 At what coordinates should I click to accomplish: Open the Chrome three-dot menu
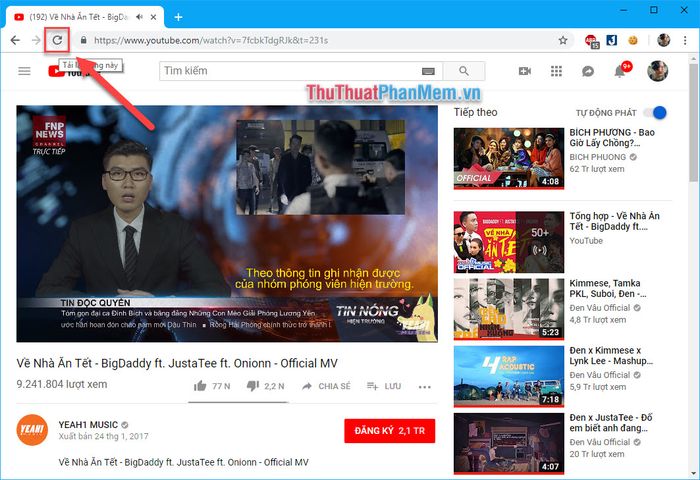click(685, 40)
